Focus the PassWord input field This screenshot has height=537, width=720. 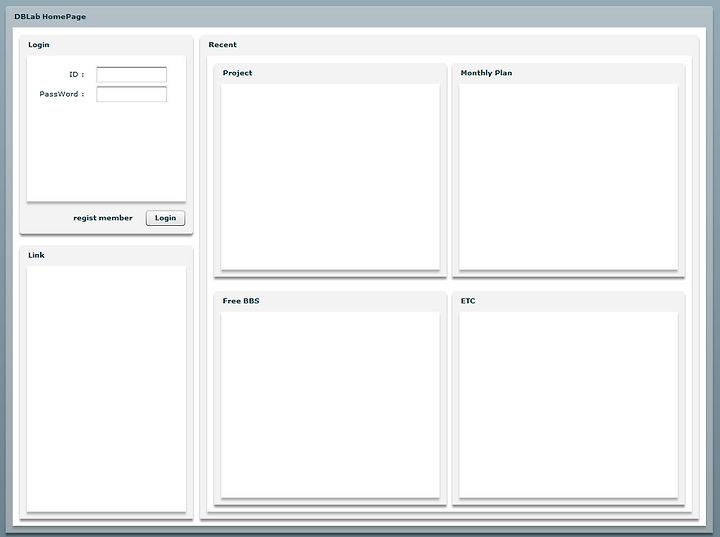click(x=131, y=94)
